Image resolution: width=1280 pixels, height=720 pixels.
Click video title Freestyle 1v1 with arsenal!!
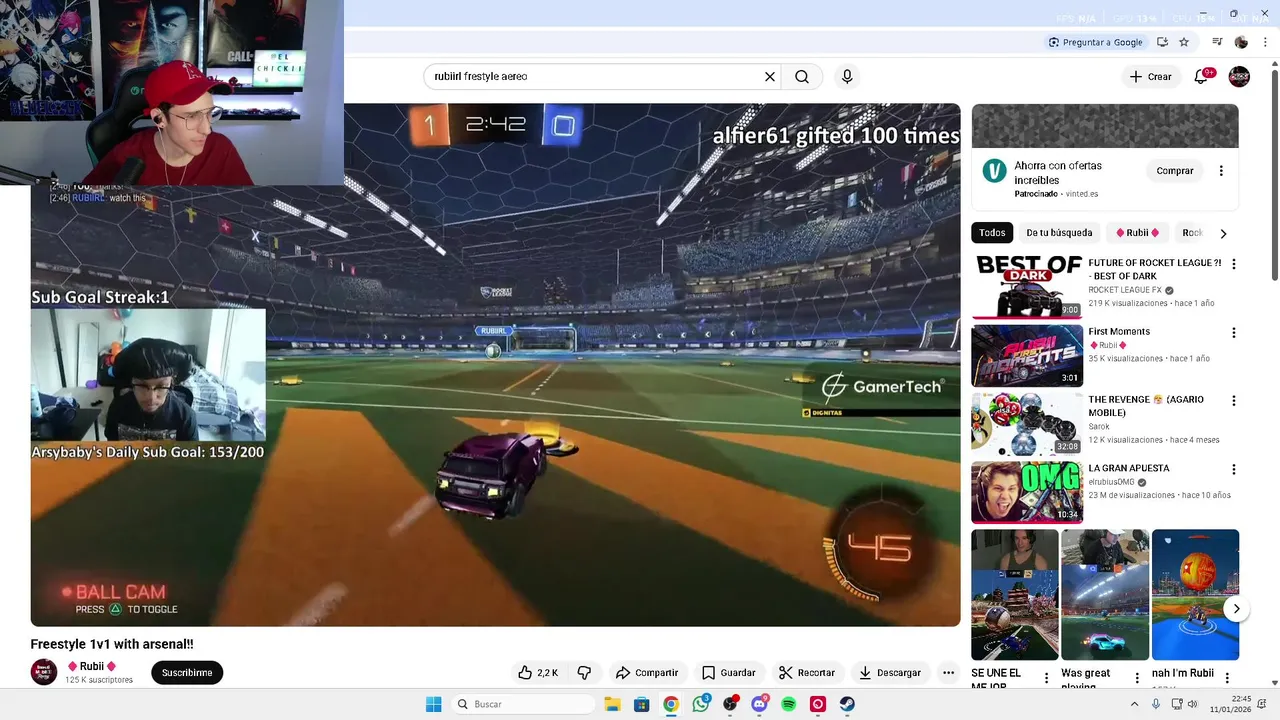(112, 644)
